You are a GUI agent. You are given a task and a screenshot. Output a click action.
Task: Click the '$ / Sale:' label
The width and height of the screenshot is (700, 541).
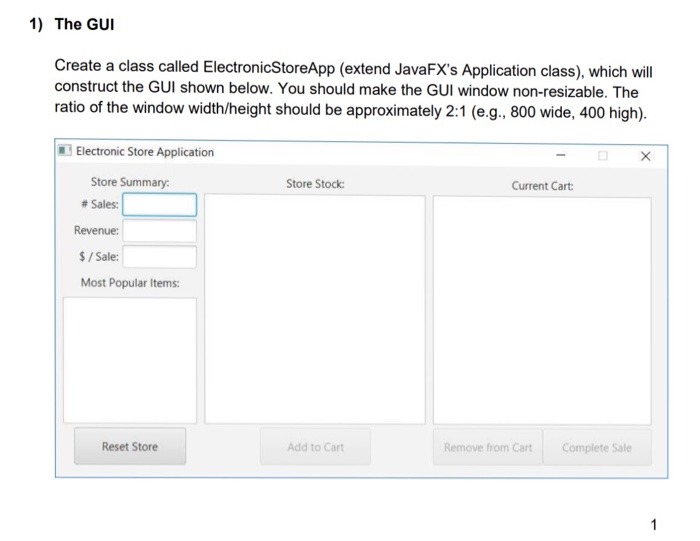coord(99,257)
